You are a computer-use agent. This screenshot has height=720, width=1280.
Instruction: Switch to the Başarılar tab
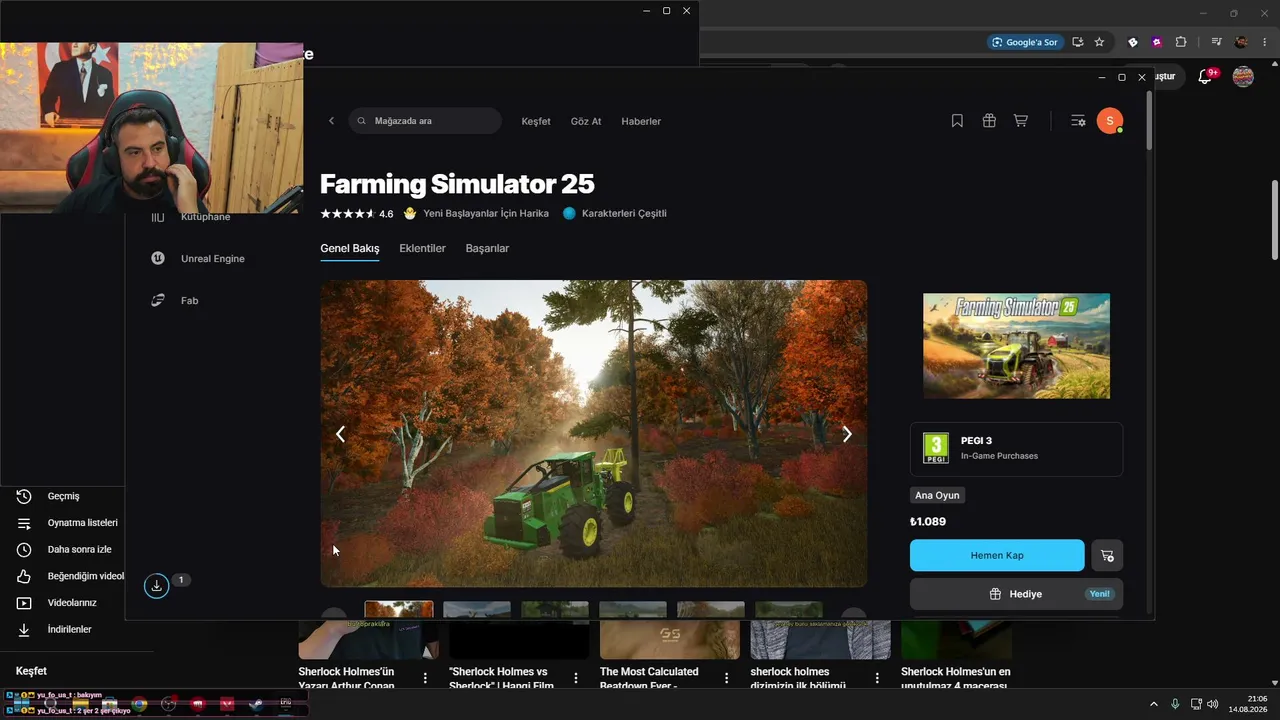[487, 248]
